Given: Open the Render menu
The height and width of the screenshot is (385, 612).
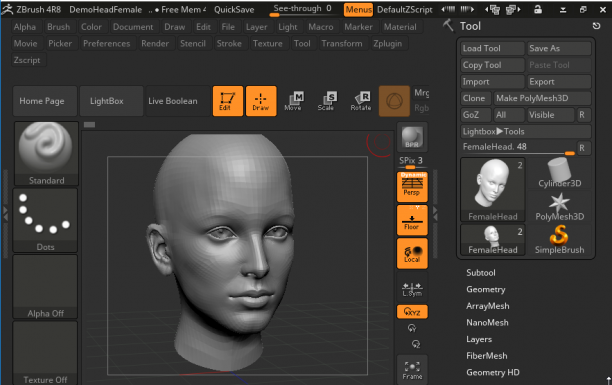Looking at the screenshot, I should (x=155, y=43).
